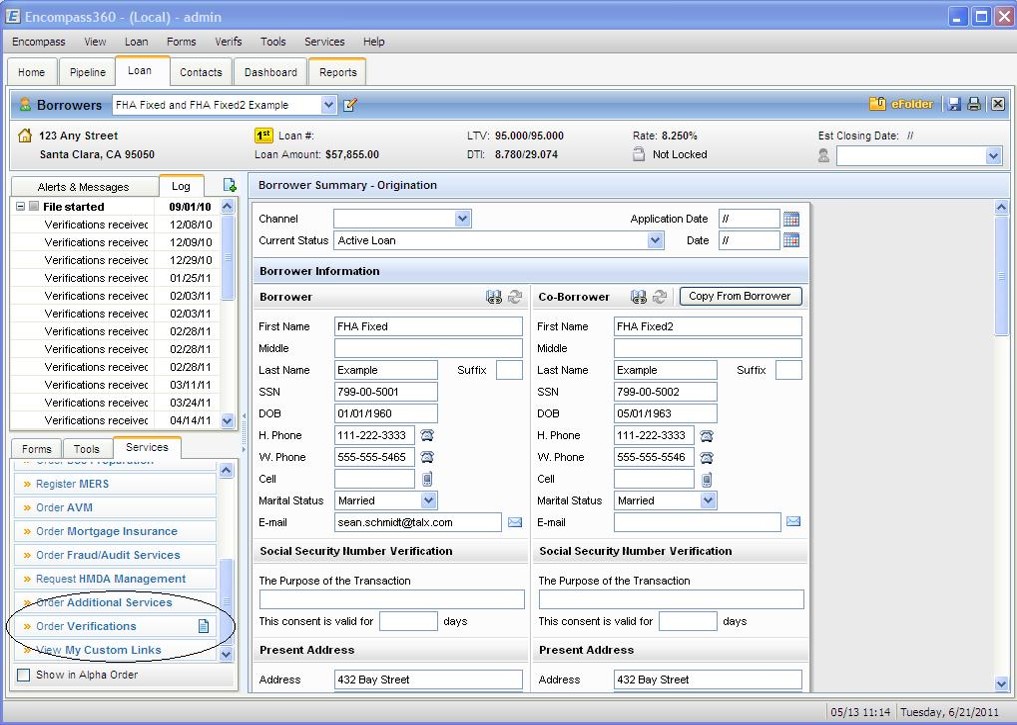This screenshot has height=725, width=1017.
Task: Toggle the File started checkbox
Action: [34, 206]
